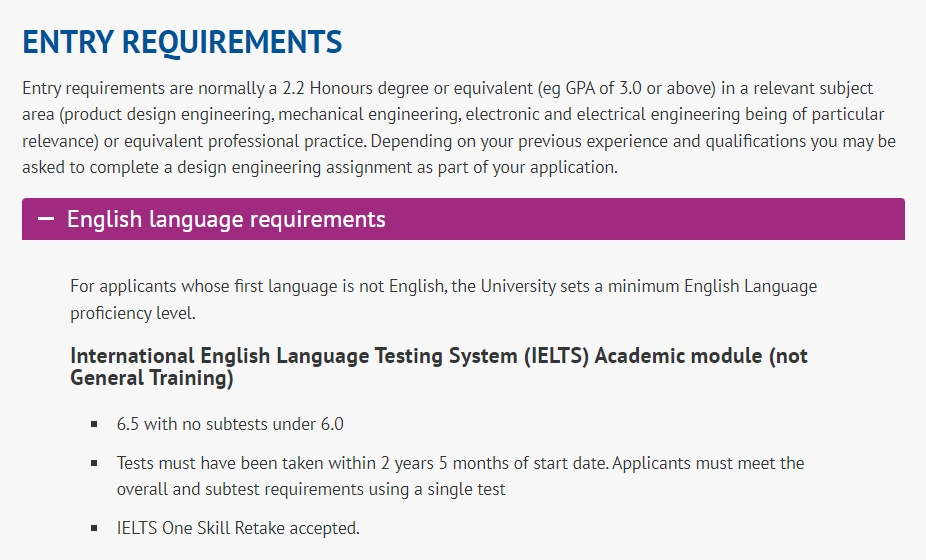Click the Tests must have been taken within sentence

461,476
